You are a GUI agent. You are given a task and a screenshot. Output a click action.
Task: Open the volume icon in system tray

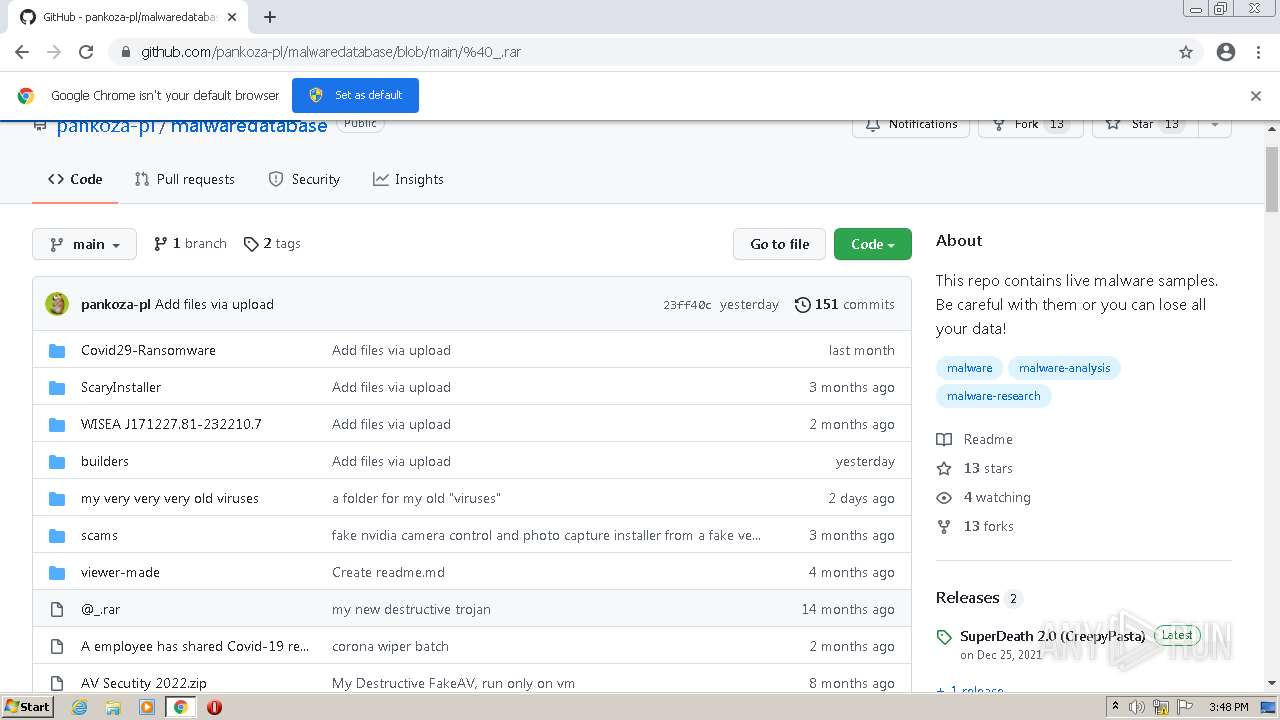click(x=1137, y=707)
